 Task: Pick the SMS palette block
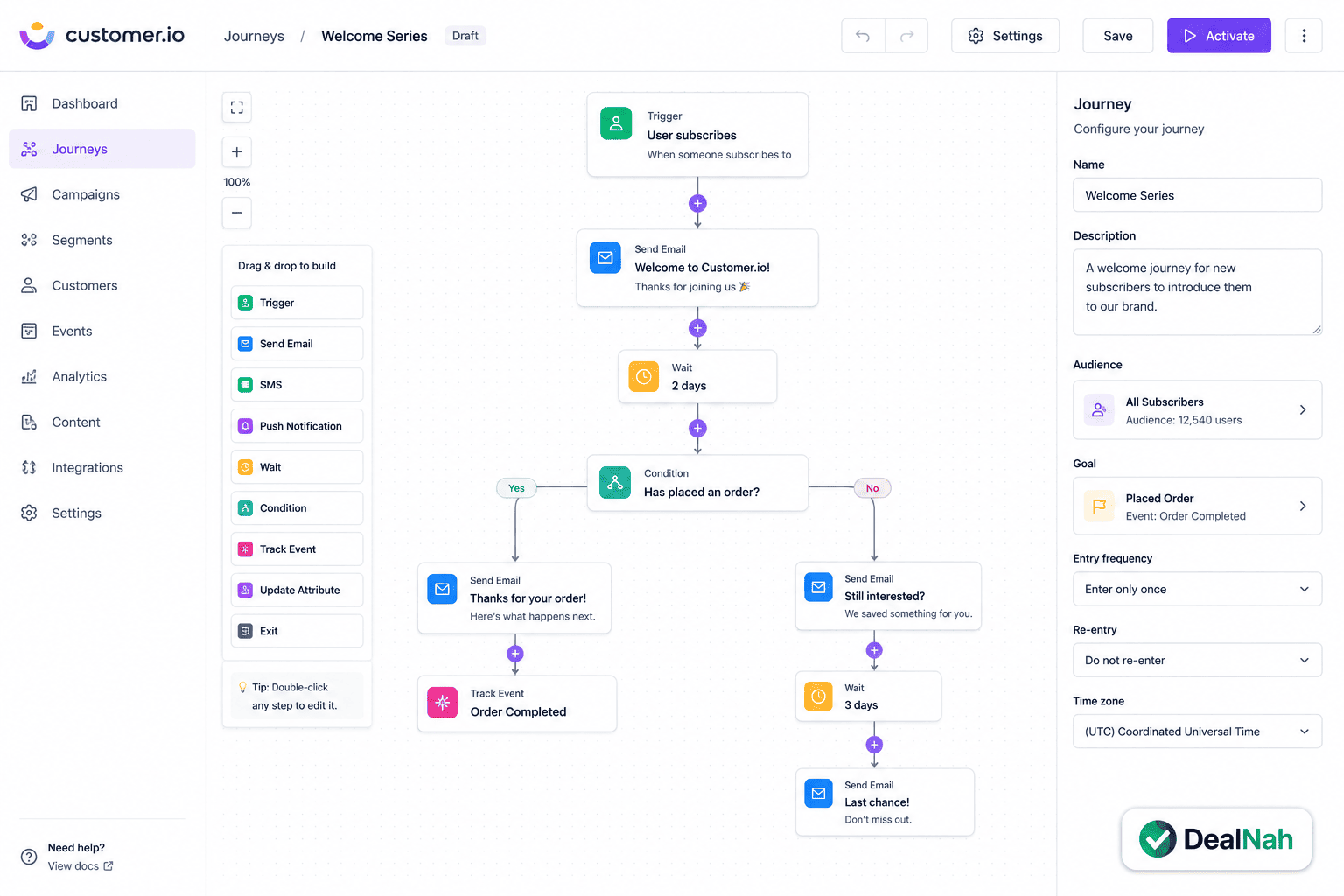pos(297,385)
